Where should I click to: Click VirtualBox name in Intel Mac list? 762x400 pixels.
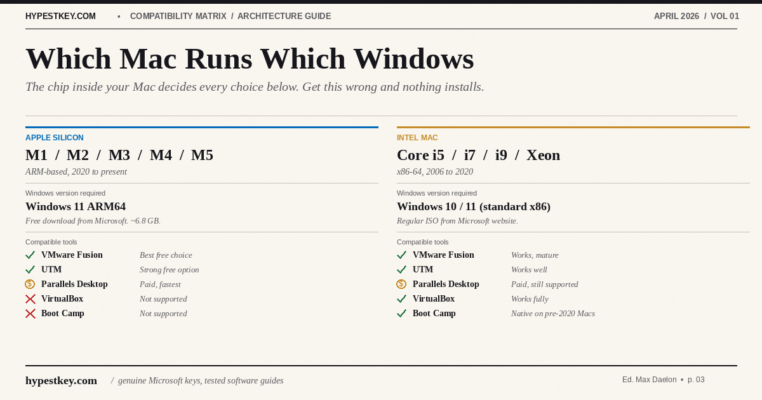pos(433,298)
